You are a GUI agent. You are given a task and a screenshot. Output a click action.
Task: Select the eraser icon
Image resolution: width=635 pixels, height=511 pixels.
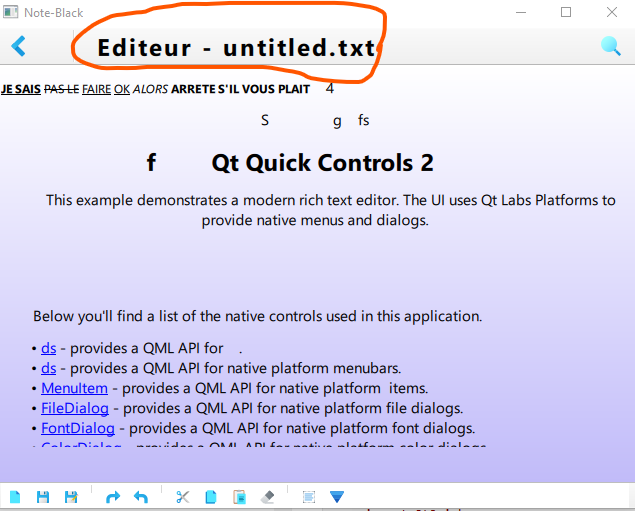(267, 497)
